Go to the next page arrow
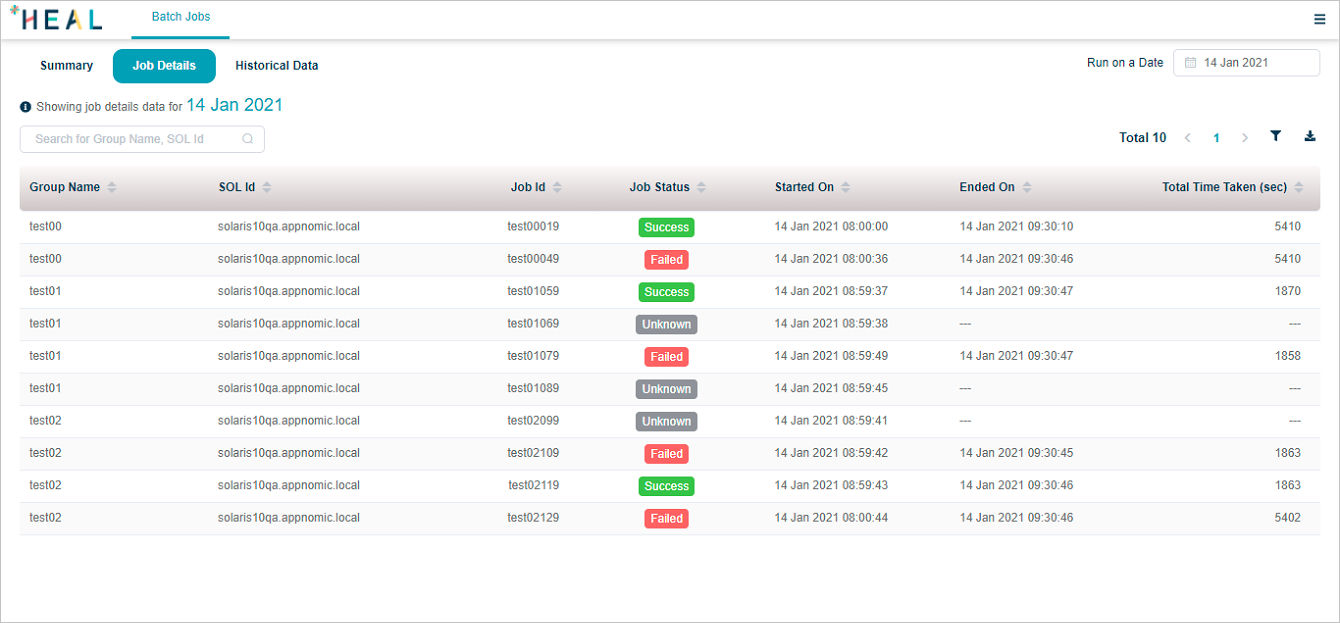This screenshot has height=623, width=1340. (1245, 138)
